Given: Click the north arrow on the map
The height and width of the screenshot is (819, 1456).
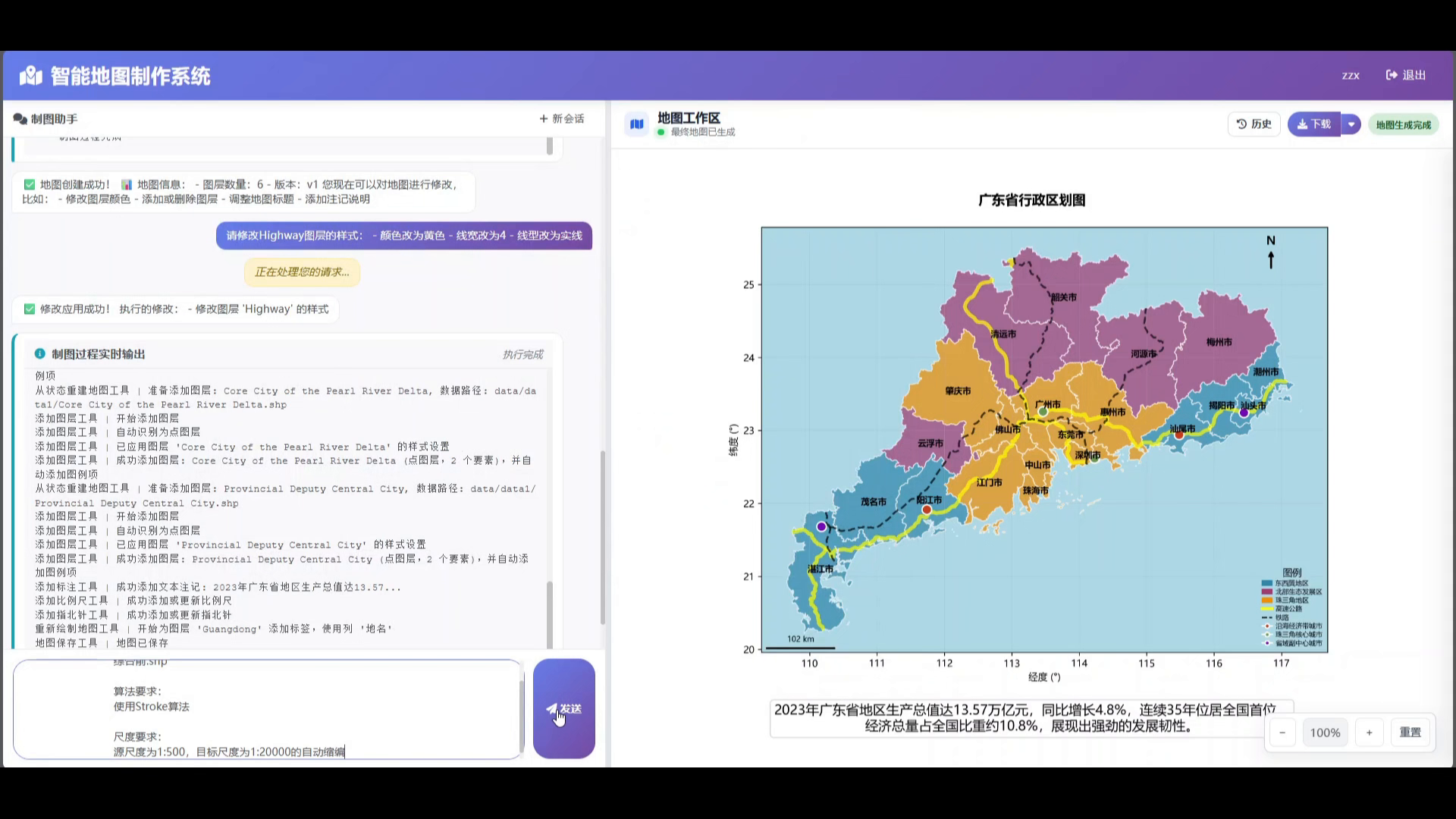Looking at the screenshot, I should click(1271, 252).
